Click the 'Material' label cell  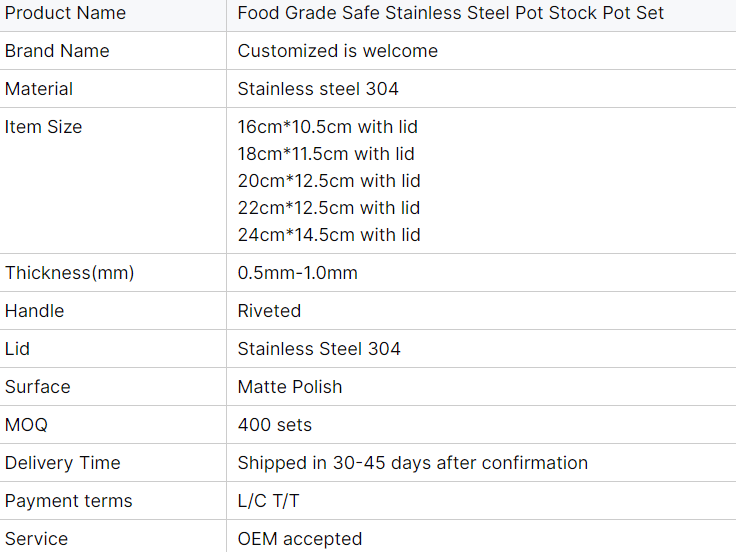(39, 89)
